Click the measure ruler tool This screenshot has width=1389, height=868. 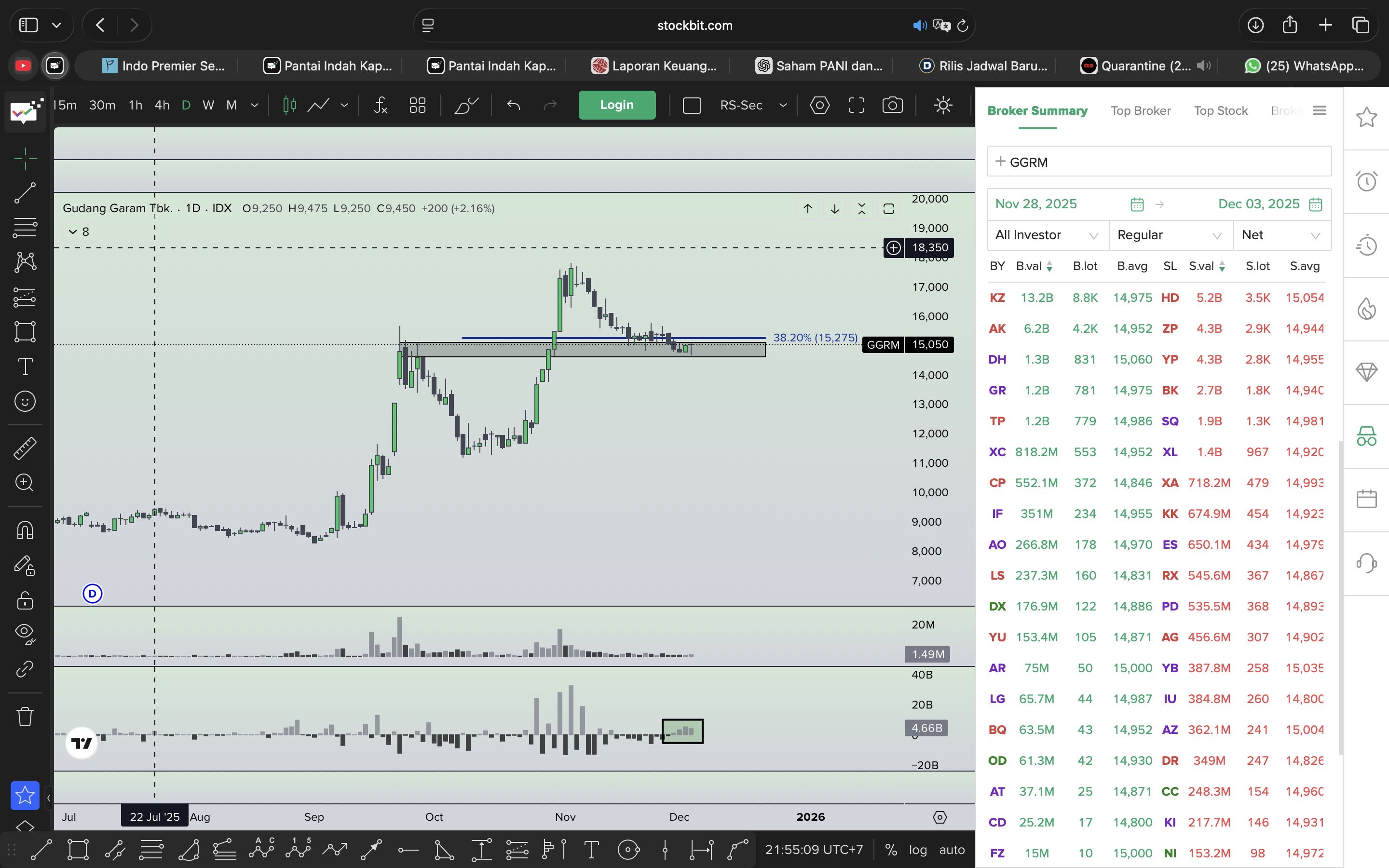(25, 448)
